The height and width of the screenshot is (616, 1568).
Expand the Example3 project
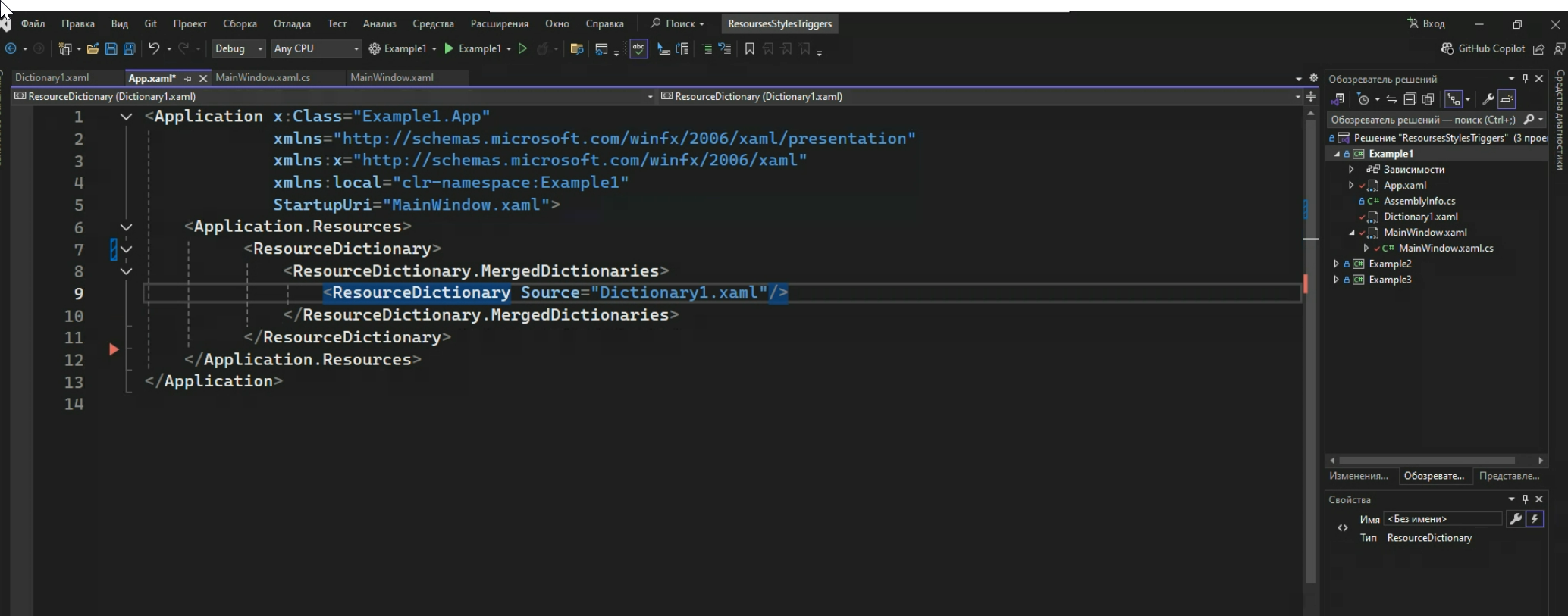[x=1336, y=280]
